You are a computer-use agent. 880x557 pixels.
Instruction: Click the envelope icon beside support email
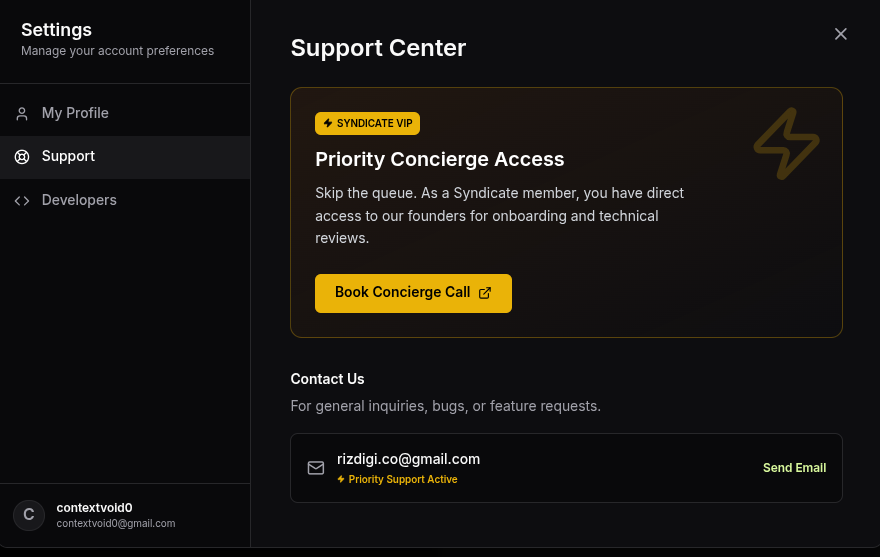click(x=316, y=468)
